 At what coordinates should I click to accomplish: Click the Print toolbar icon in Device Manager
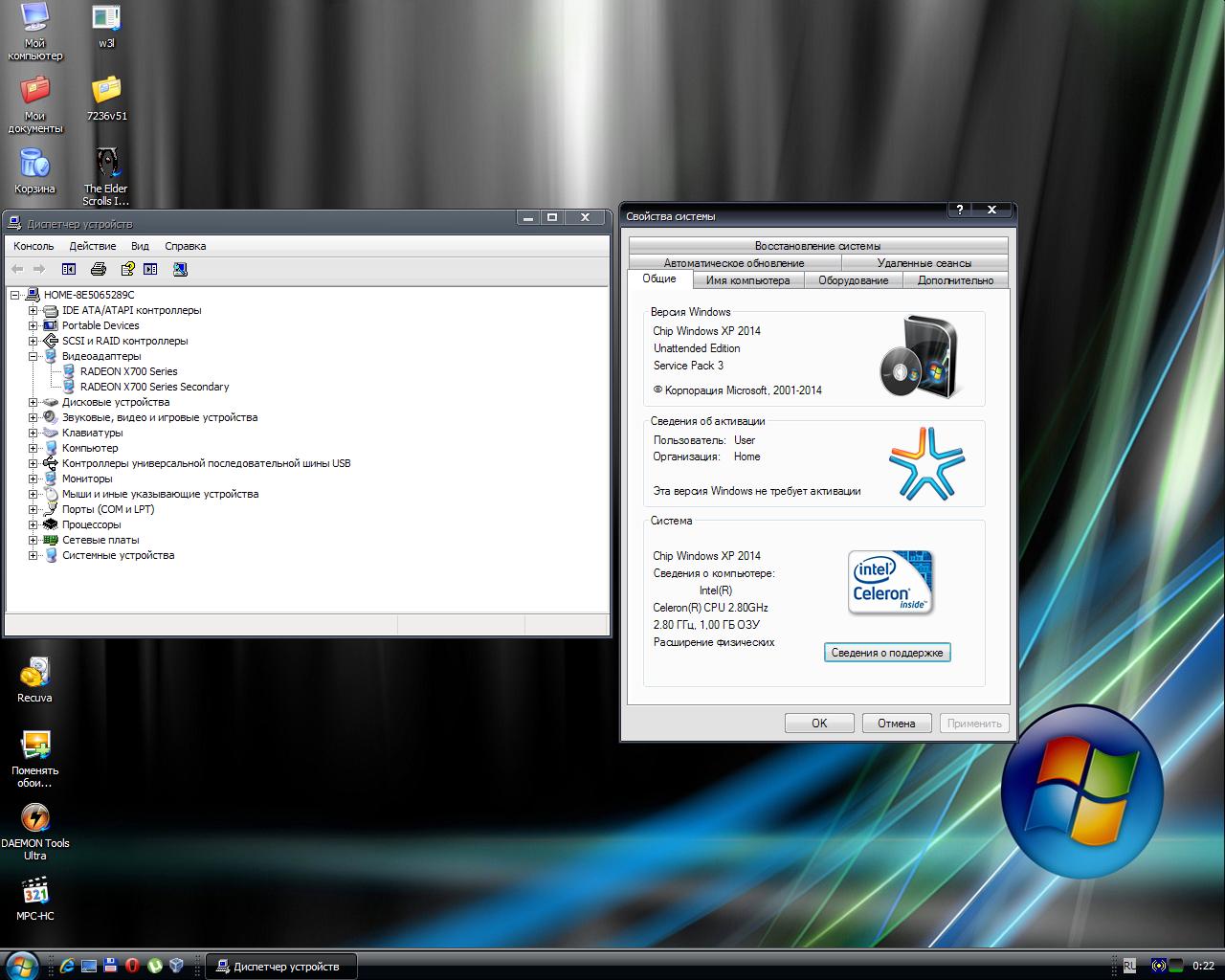pyautogui.click(x=98, y=270)
